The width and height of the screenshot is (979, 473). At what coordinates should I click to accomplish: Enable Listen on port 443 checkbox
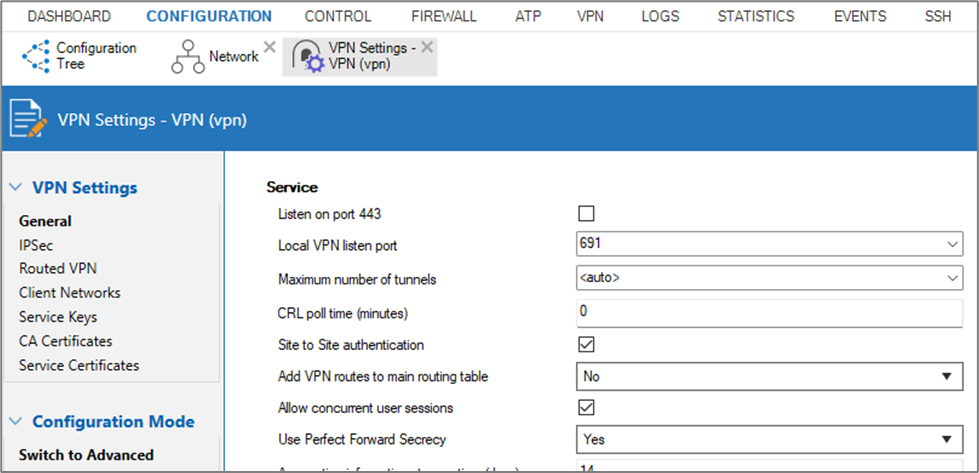(586, 213)
